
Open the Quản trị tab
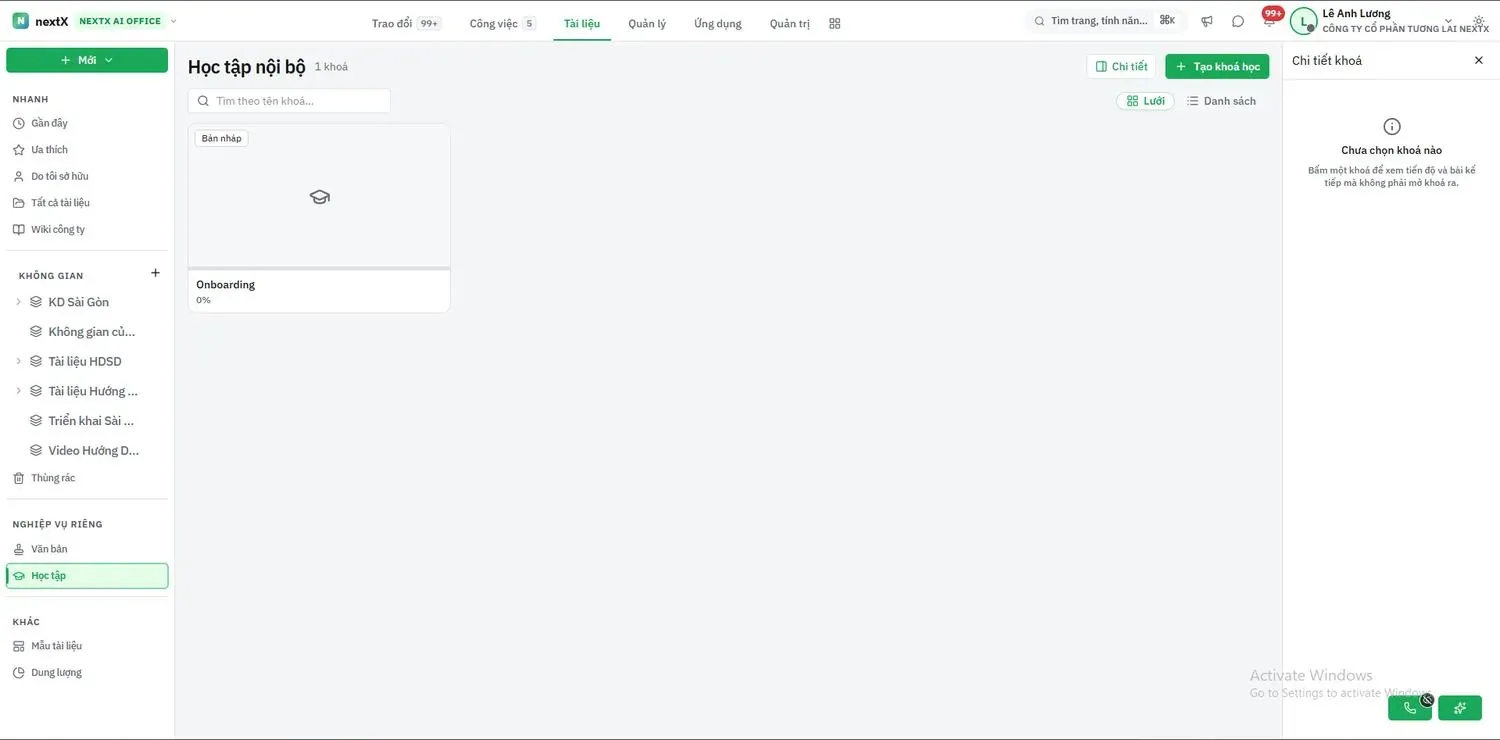tap(790, 23)
